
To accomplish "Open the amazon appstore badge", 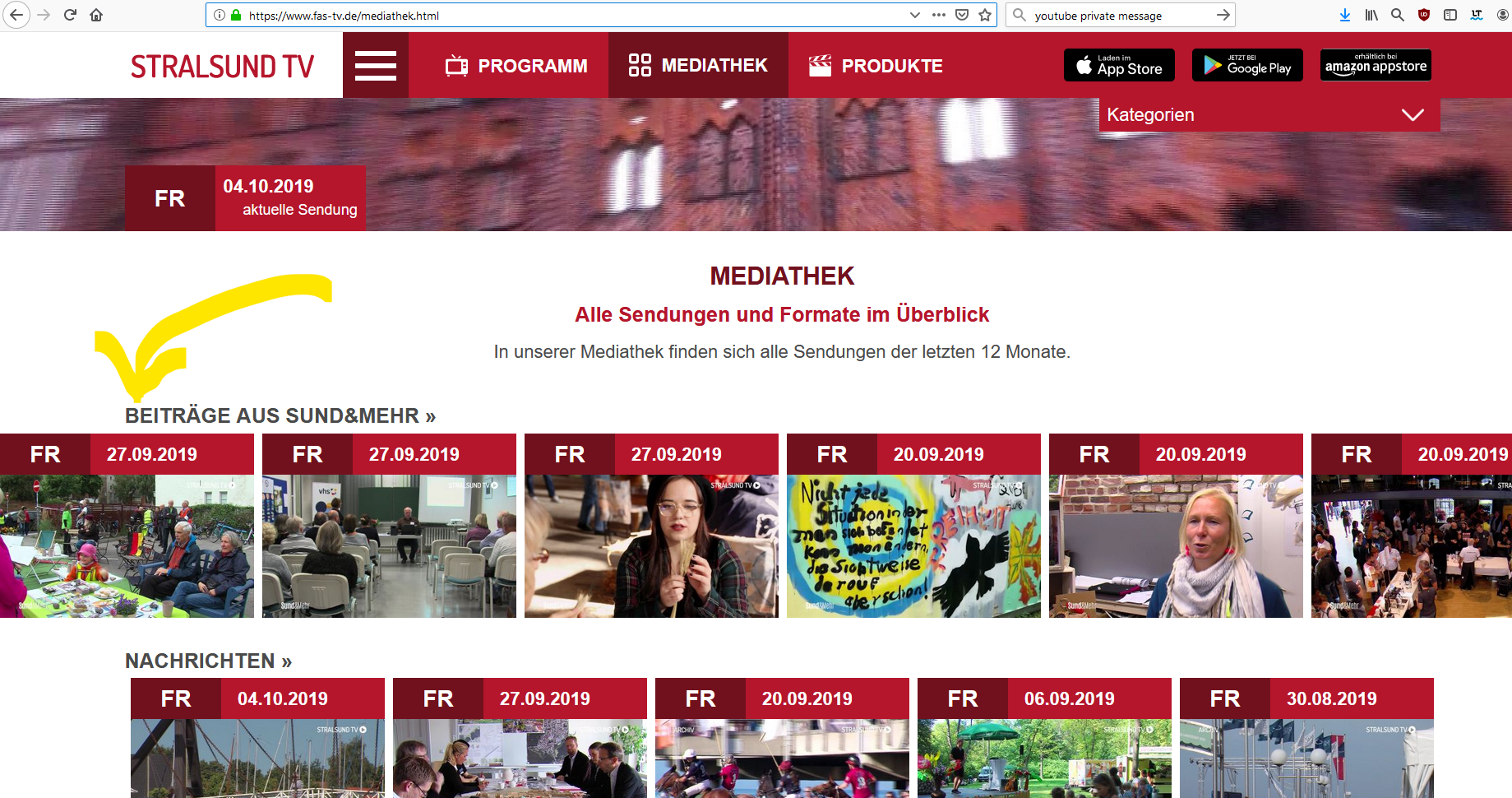I will [x=1376, y=65].
